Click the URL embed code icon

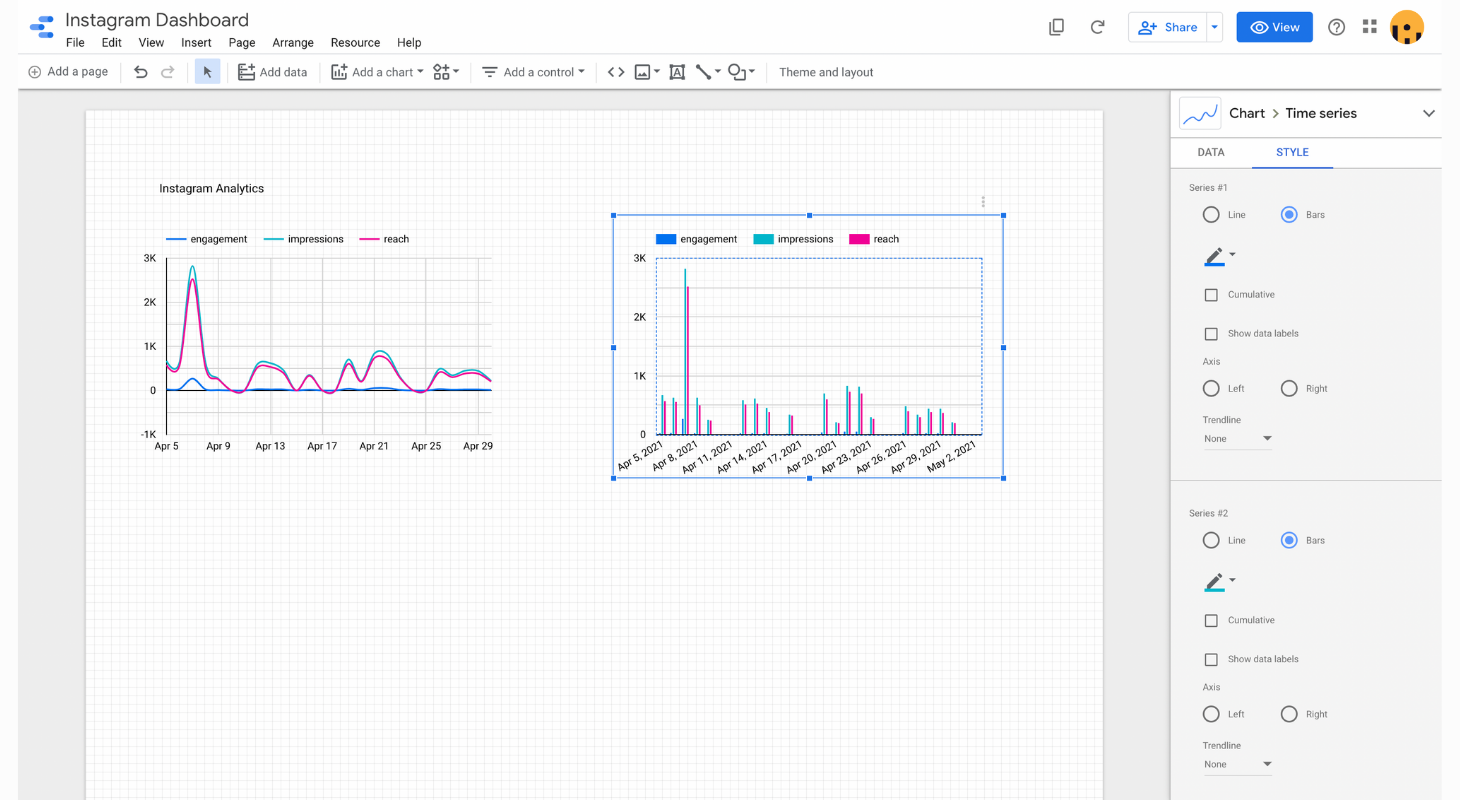click(616, 72)
